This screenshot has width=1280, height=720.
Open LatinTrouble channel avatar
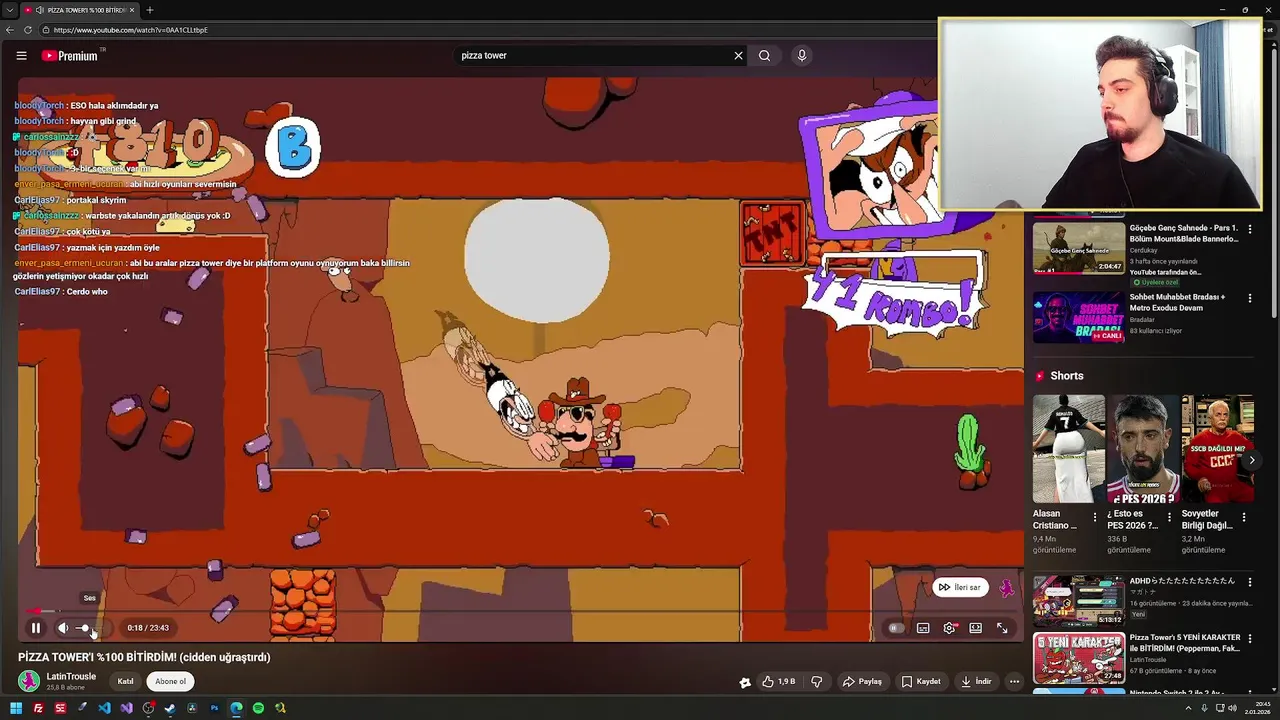29,681
